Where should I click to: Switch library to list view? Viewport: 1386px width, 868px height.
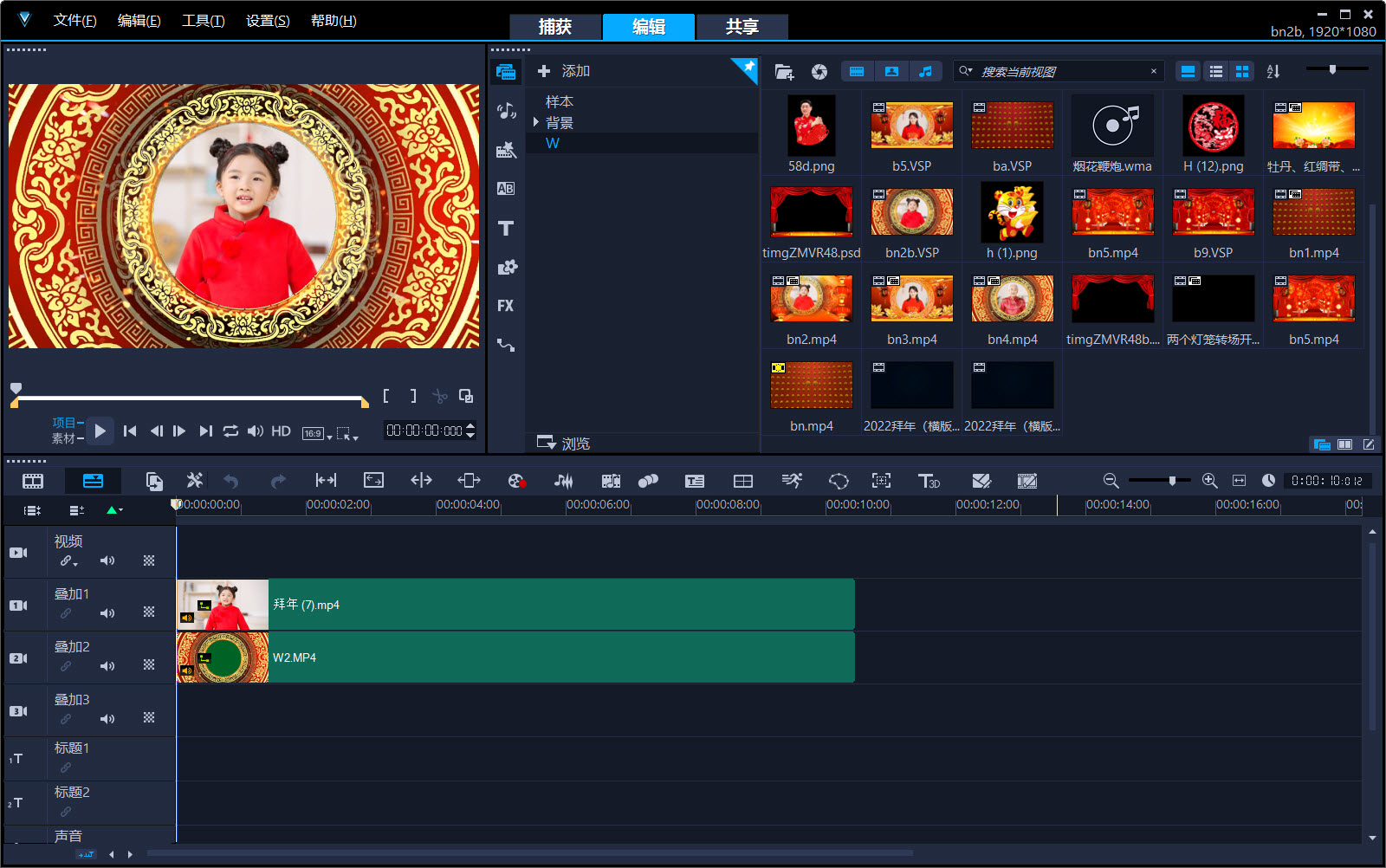(x=1216, y=71)
